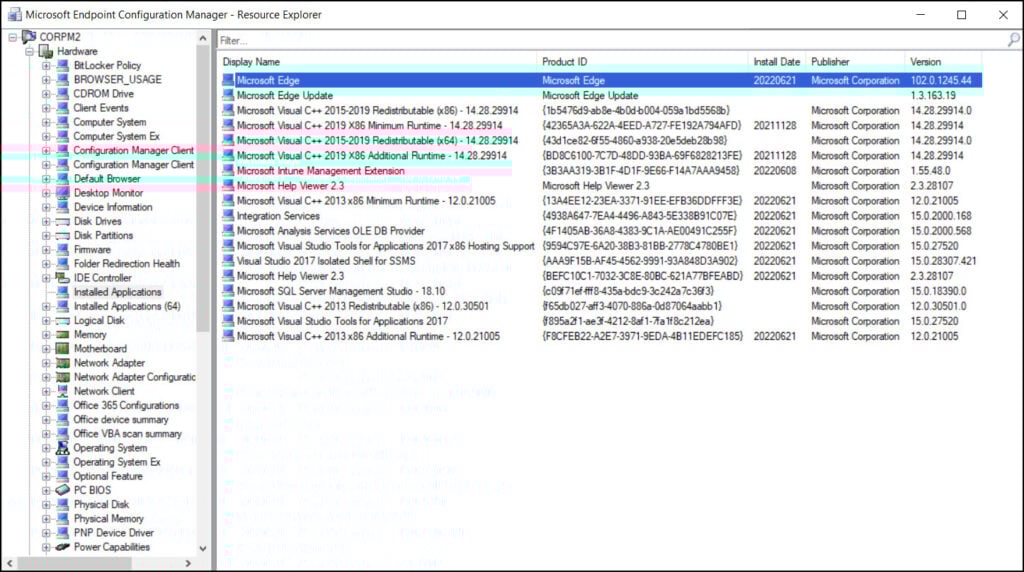Select the Microsoft Edge Update row
The image size is (1024, 572).
[x=601, y=95]
